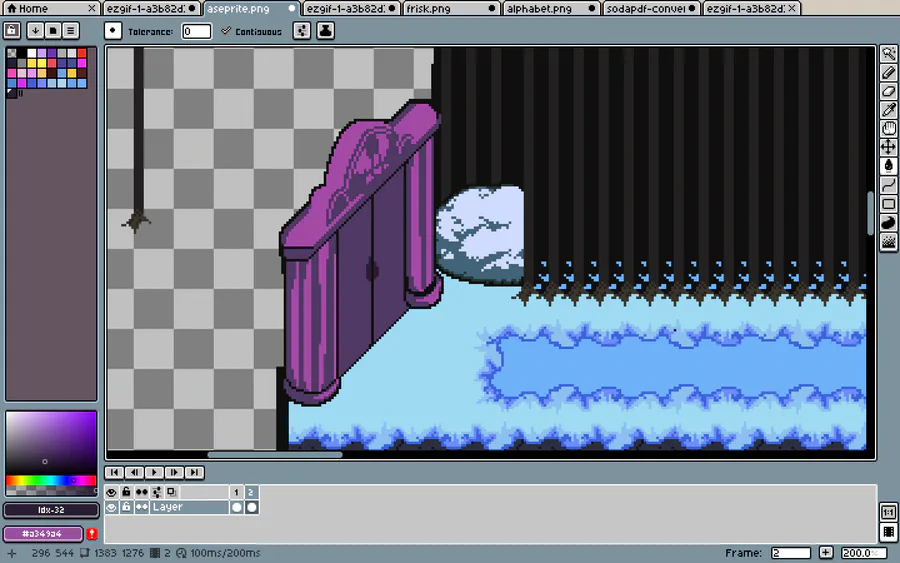Select the Magic Wand tool

click(889, 53)
